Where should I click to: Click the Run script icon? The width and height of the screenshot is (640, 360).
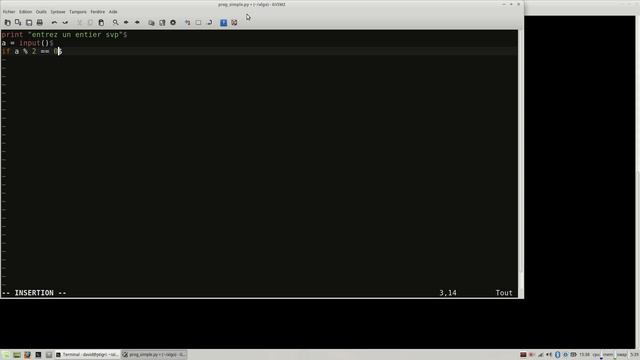[x=173, y=22]
